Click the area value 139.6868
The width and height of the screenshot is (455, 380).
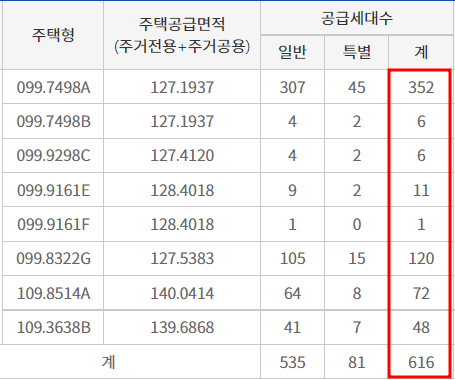pos(182,327)
